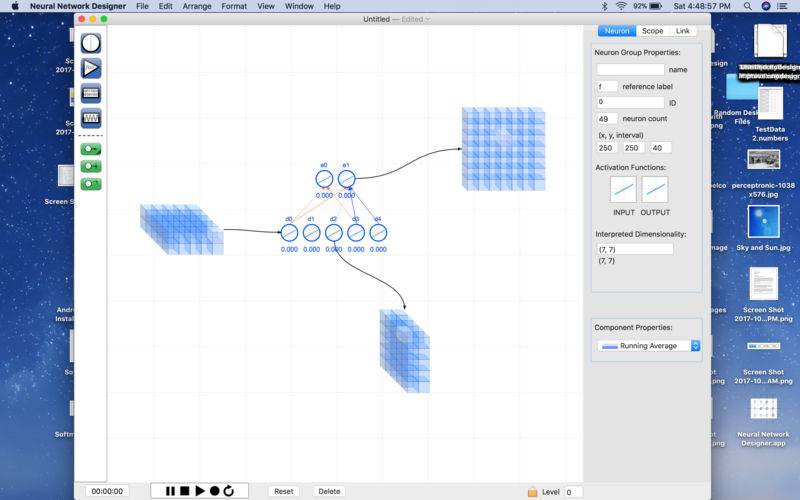
Task: Click the Bluetooth icon in menu bar
Action: point(605,6)
